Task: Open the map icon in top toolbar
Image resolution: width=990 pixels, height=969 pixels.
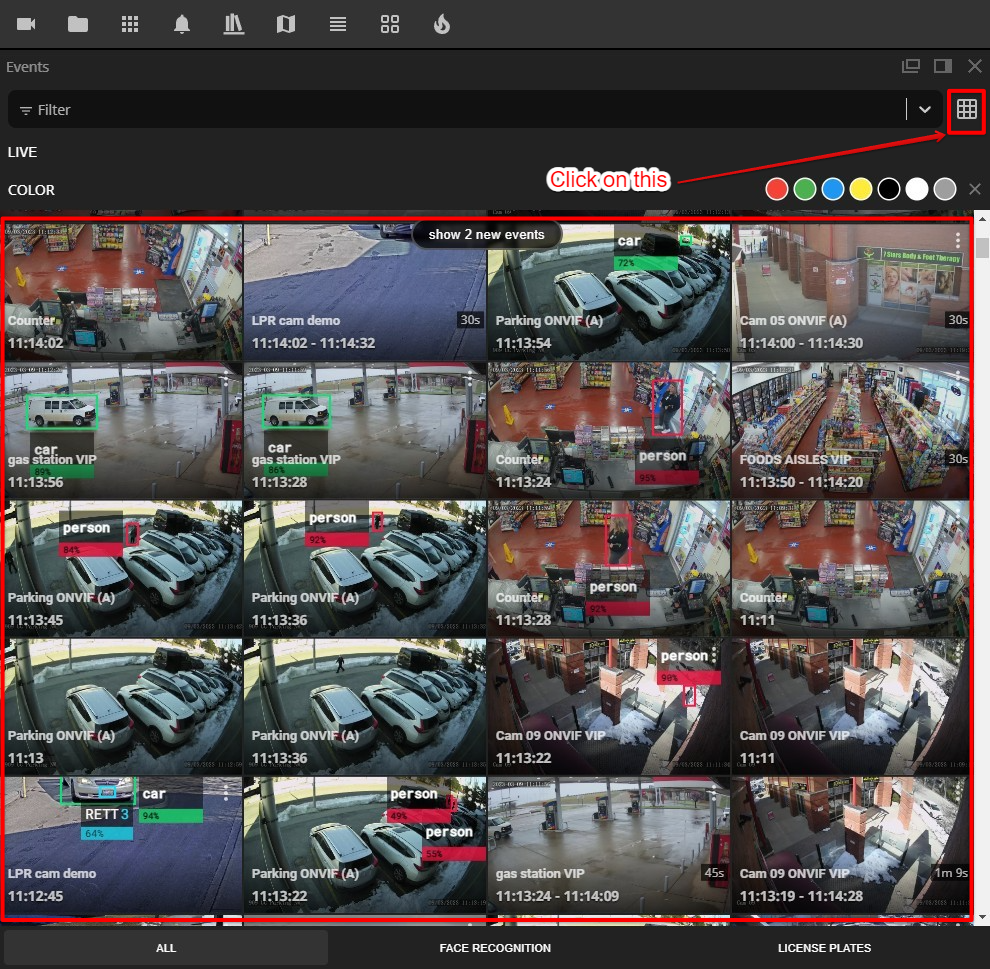Action: (x=286, y=24)
